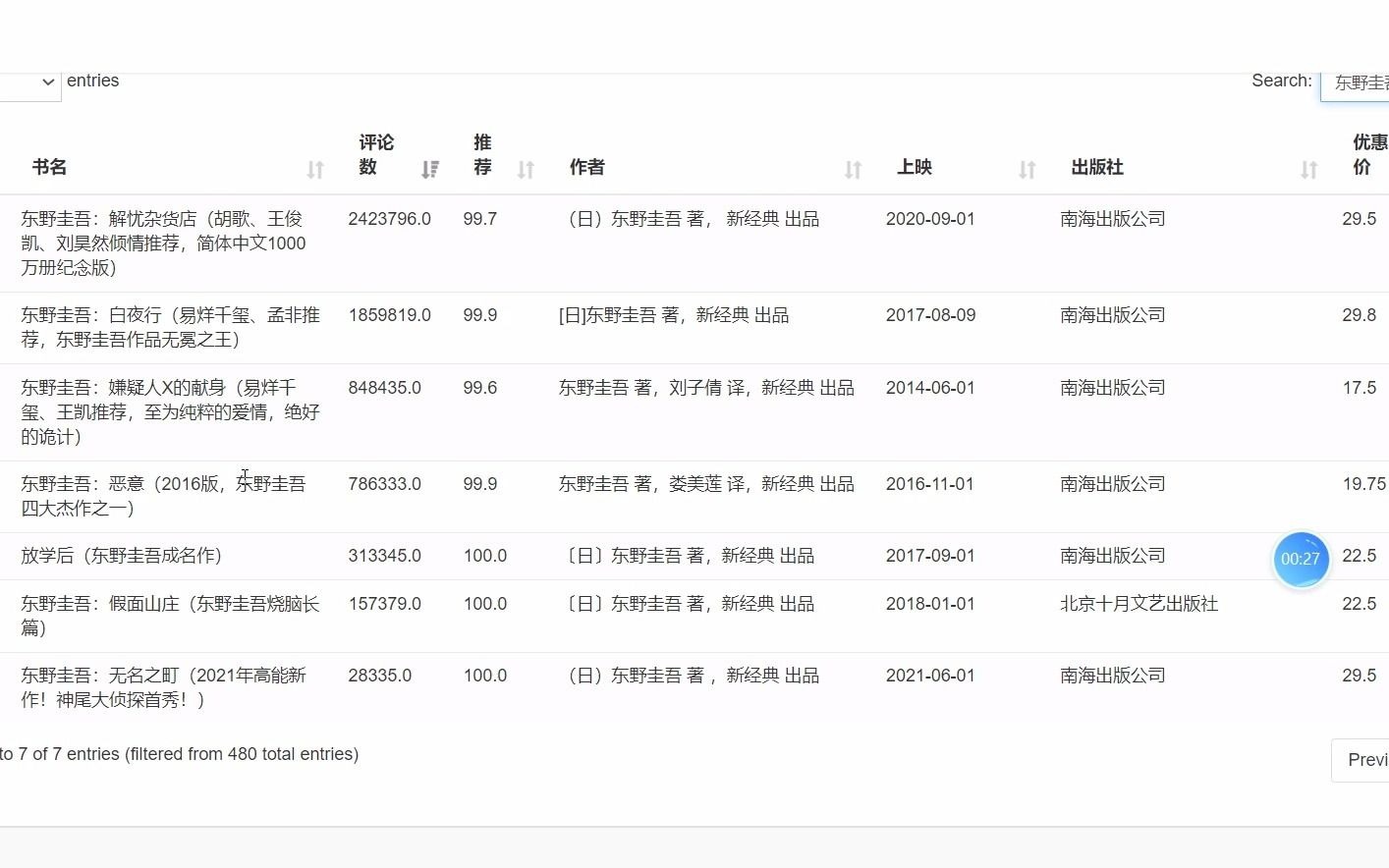Viewport: 1389px width, 868px height.
Task: Select the 书名 column header text
Action: [49, 167]
